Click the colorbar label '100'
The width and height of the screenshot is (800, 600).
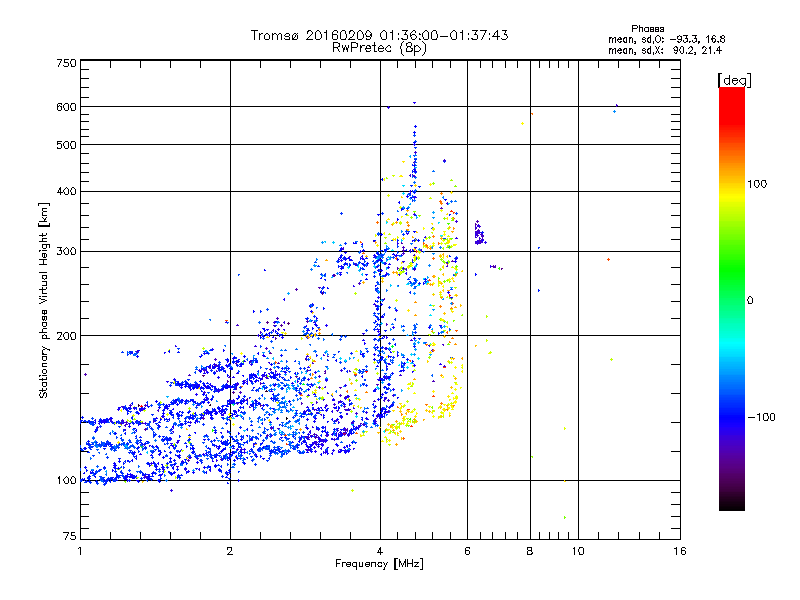(757, 184)
